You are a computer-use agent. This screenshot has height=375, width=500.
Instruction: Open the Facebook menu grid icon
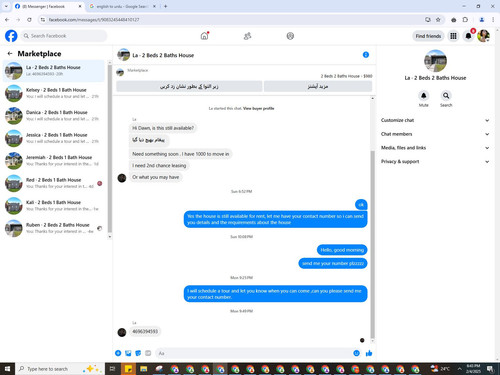(453, 36)
